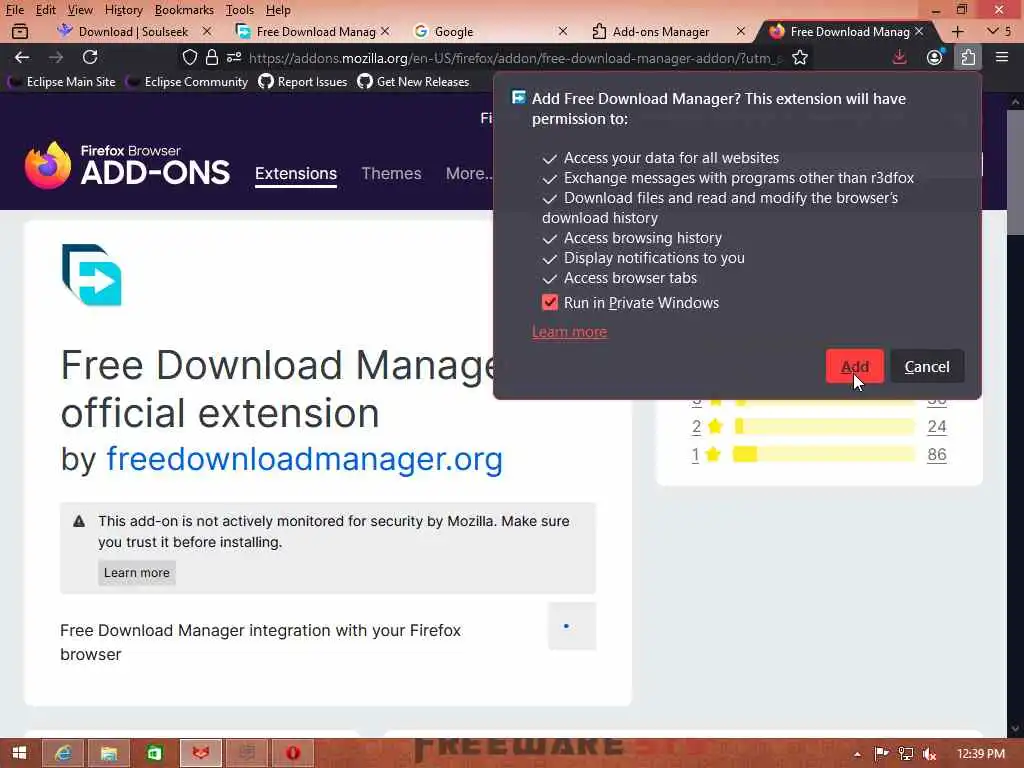
Task: Open Internet Explorer from the taskbar
Action: (x=63, y=753)
